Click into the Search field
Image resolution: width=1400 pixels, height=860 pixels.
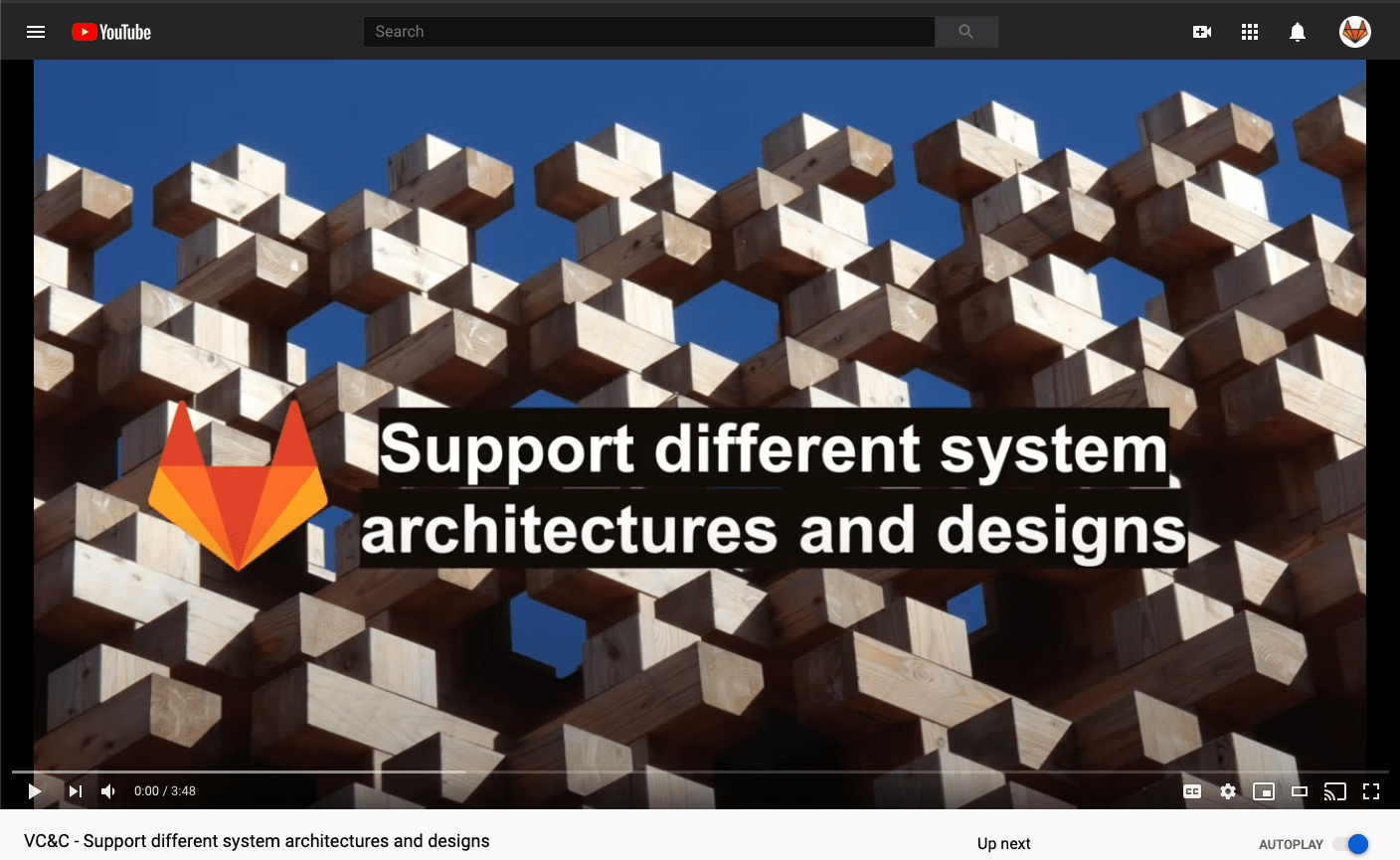pyautogui.click(x=648, y=32)
